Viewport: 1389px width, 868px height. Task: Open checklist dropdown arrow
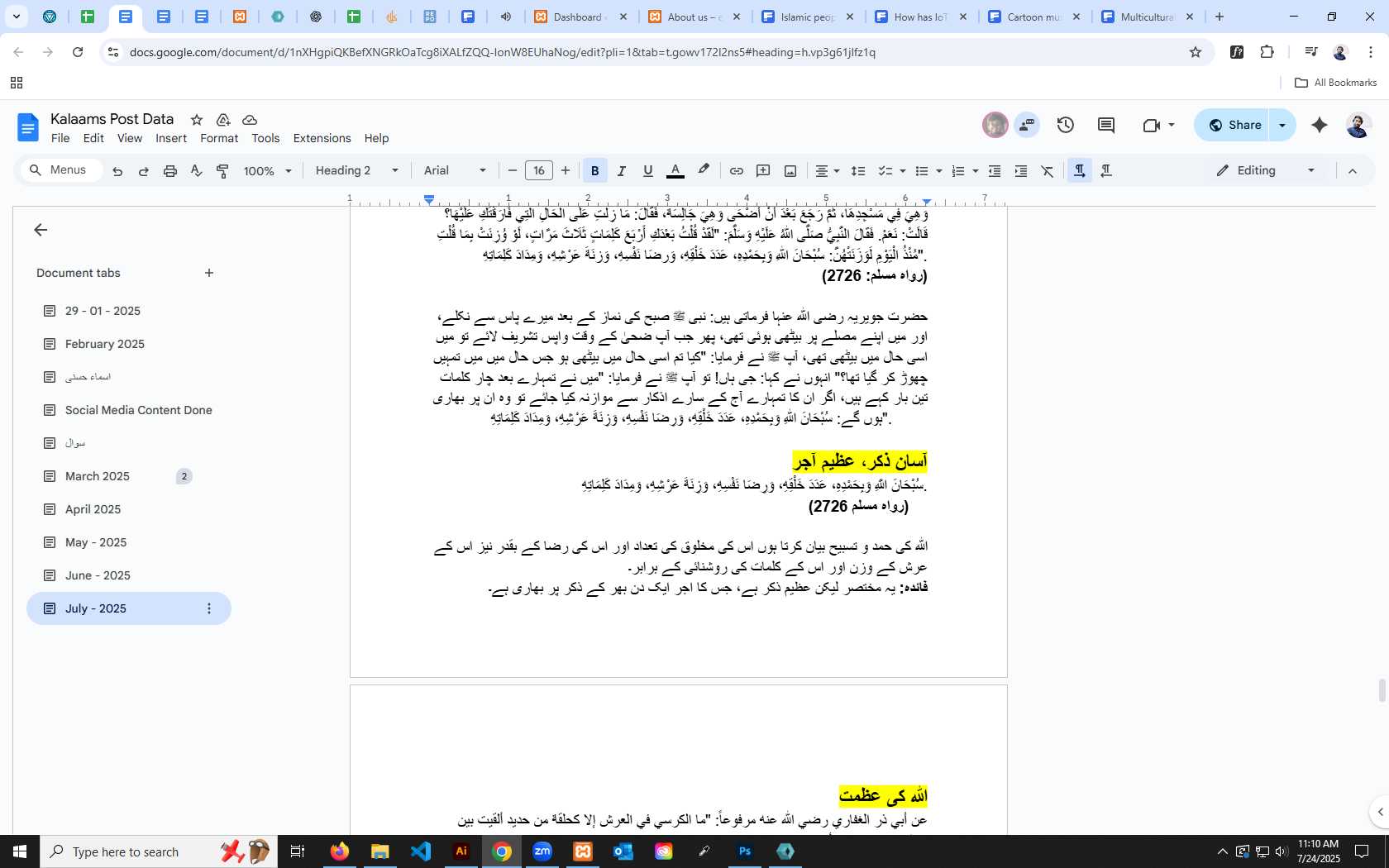click(903, 171)
